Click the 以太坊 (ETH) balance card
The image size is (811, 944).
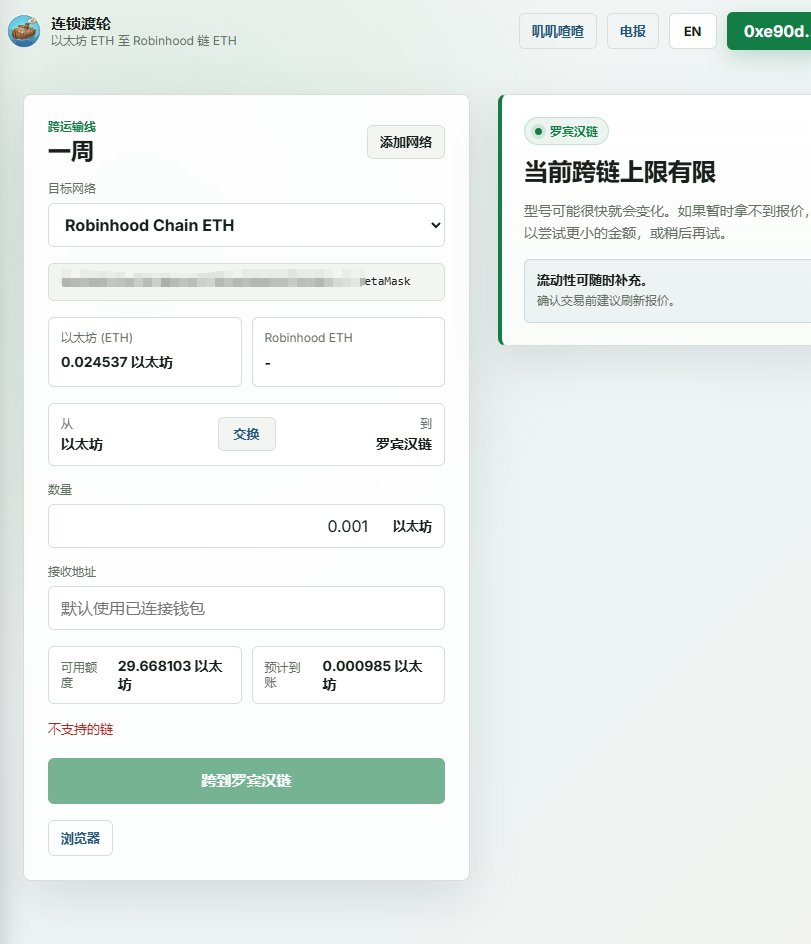(x=144, y=352)
